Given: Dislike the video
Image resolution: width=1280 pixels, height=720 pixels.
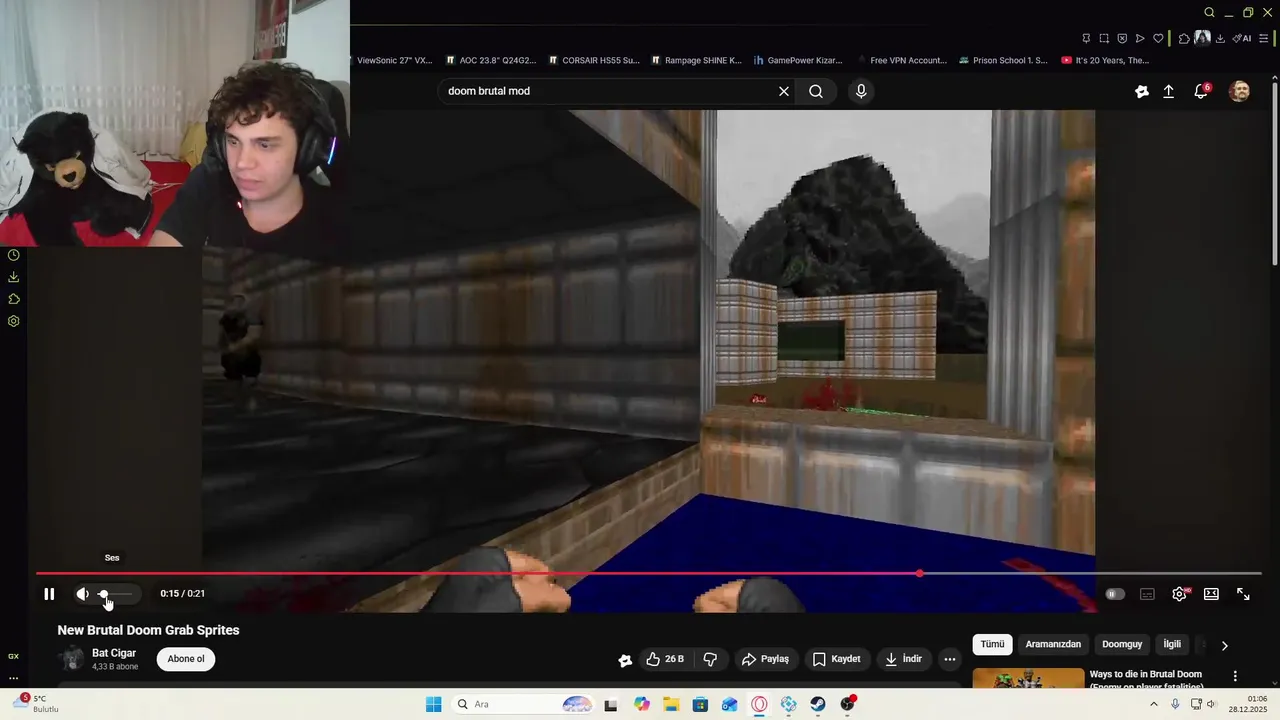Looking at the screenshot, I should pos(711,659).
